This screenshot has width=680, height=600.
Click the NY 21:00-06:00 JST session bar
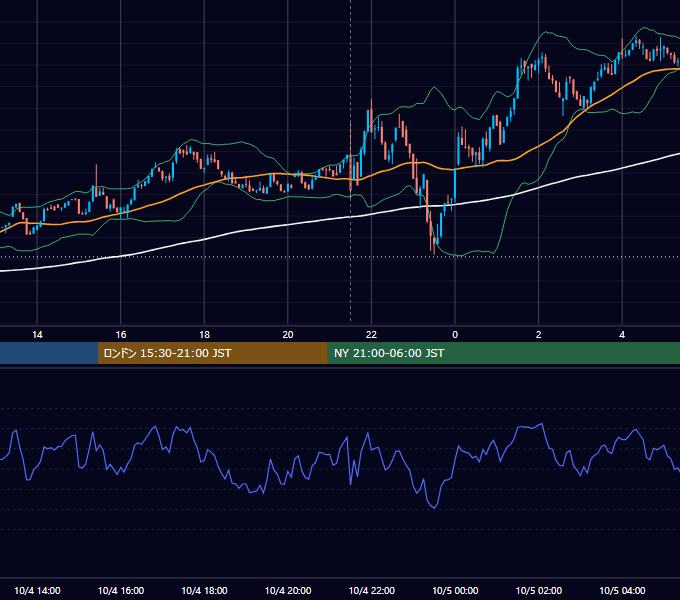click(x=503, y=353)
